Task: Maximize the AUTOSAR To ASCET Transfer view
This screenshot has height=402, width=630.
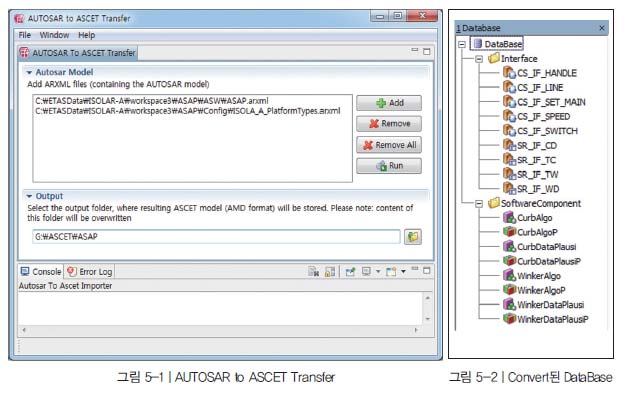Action: pos(427,51)
